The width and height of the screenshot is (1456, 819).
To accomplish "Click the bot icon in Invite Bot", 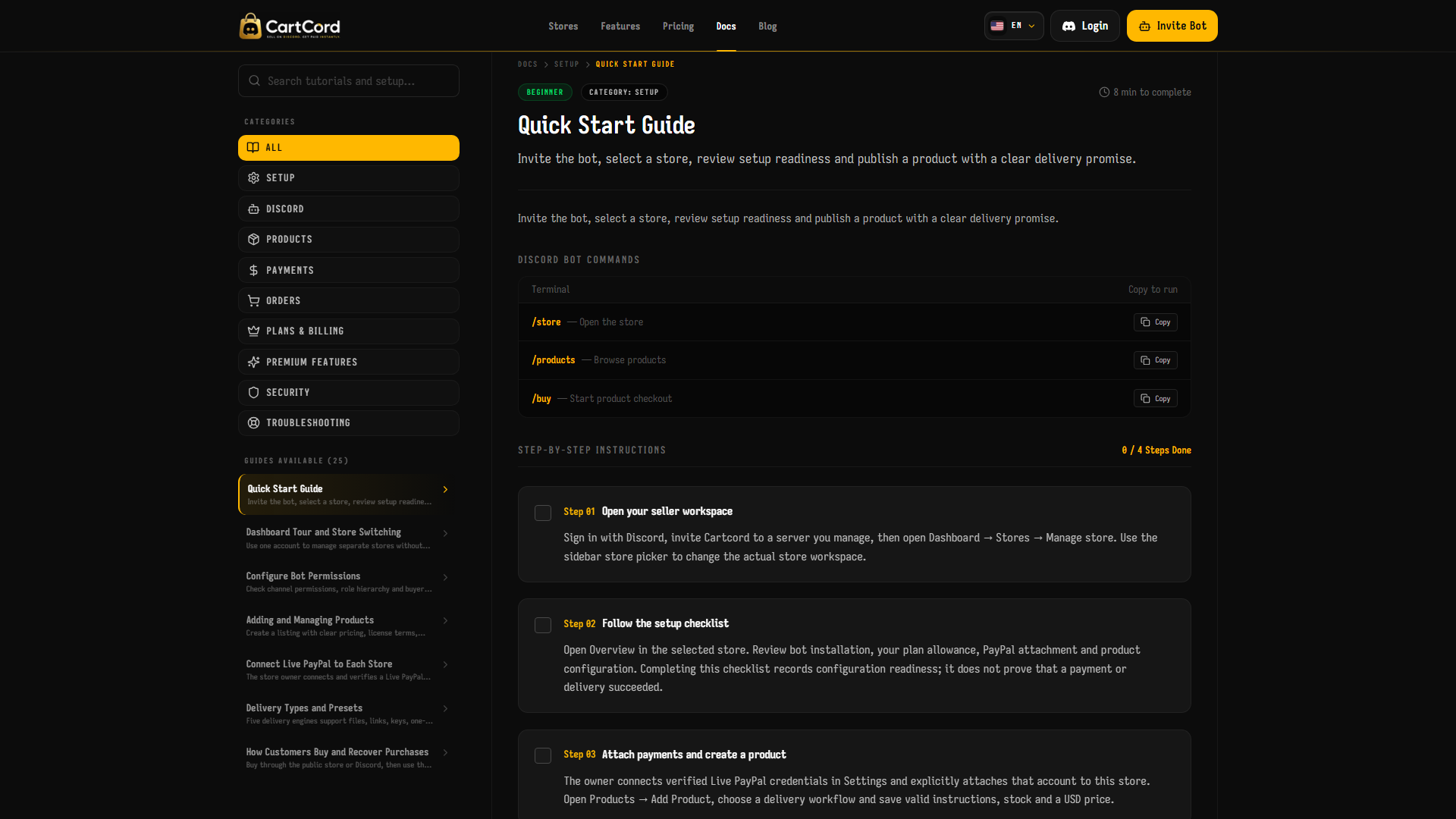I will (1145, 27).
